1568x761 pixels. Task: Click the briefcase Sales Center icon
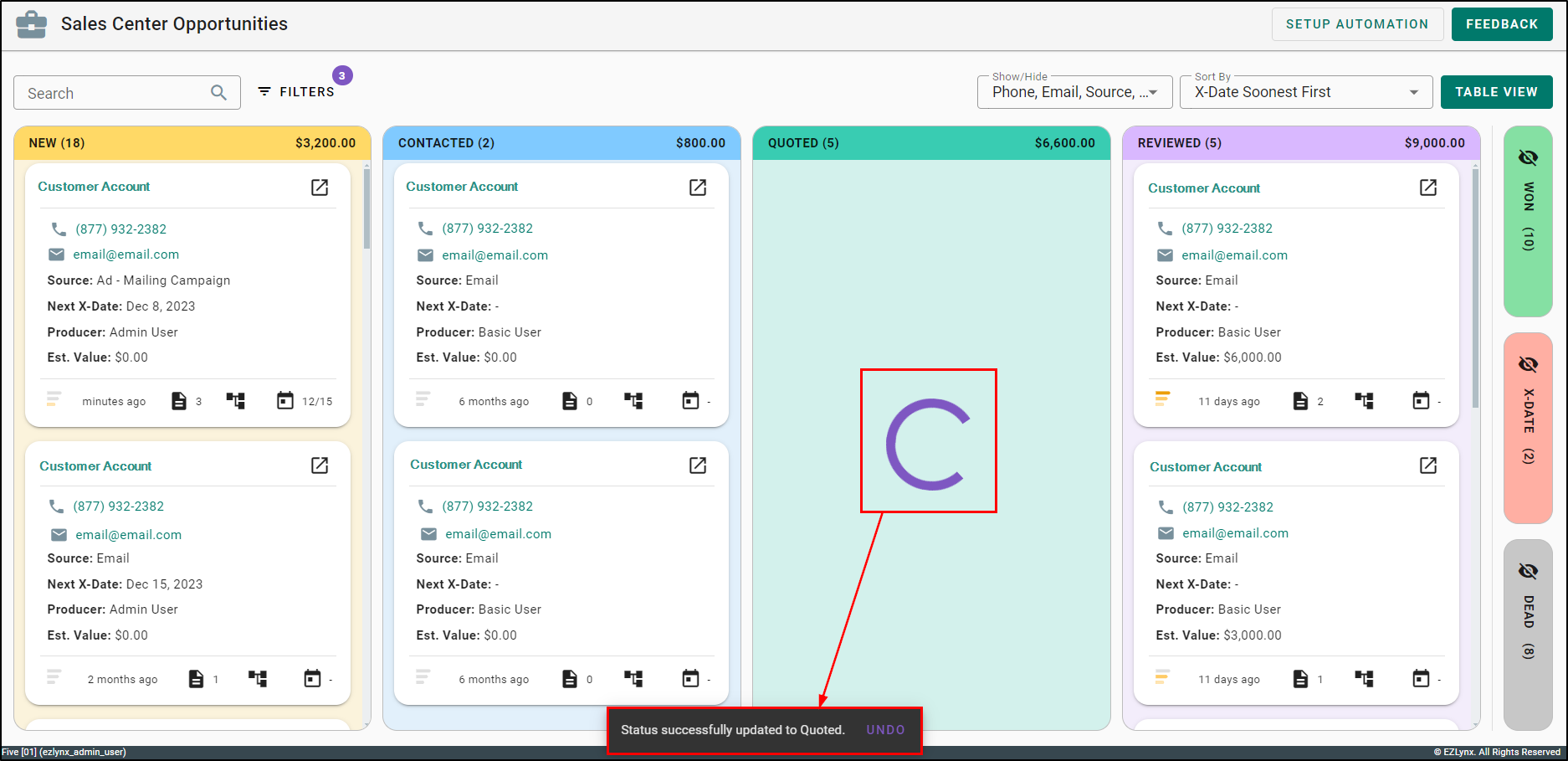click(x=32, y=24)
